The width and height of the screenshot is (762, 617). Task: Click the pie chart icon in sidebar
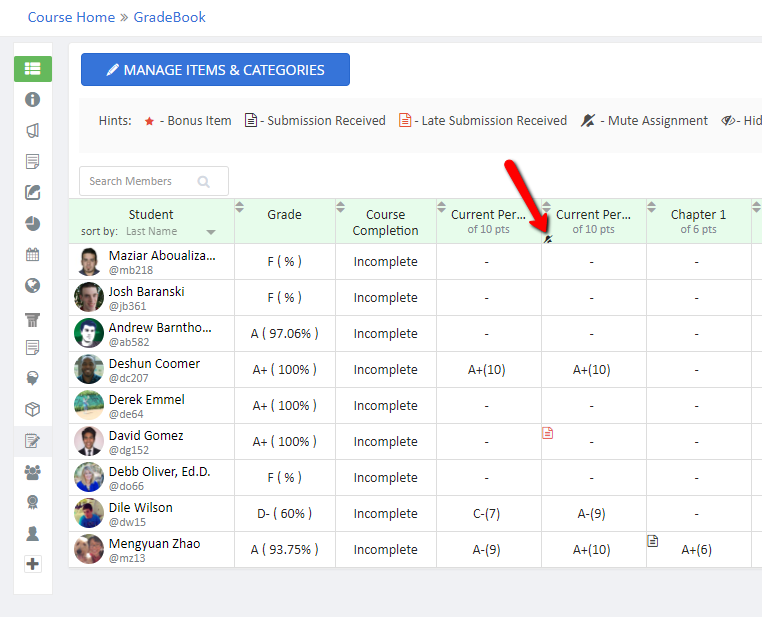(x=33, y=223)
